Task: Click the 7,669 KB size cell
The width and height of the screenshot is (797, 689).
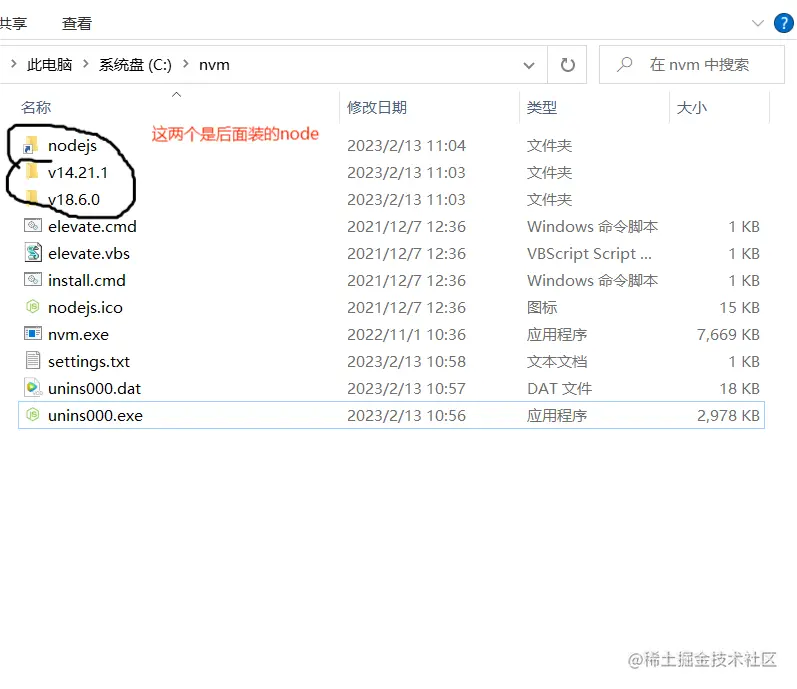Action: 728,335
